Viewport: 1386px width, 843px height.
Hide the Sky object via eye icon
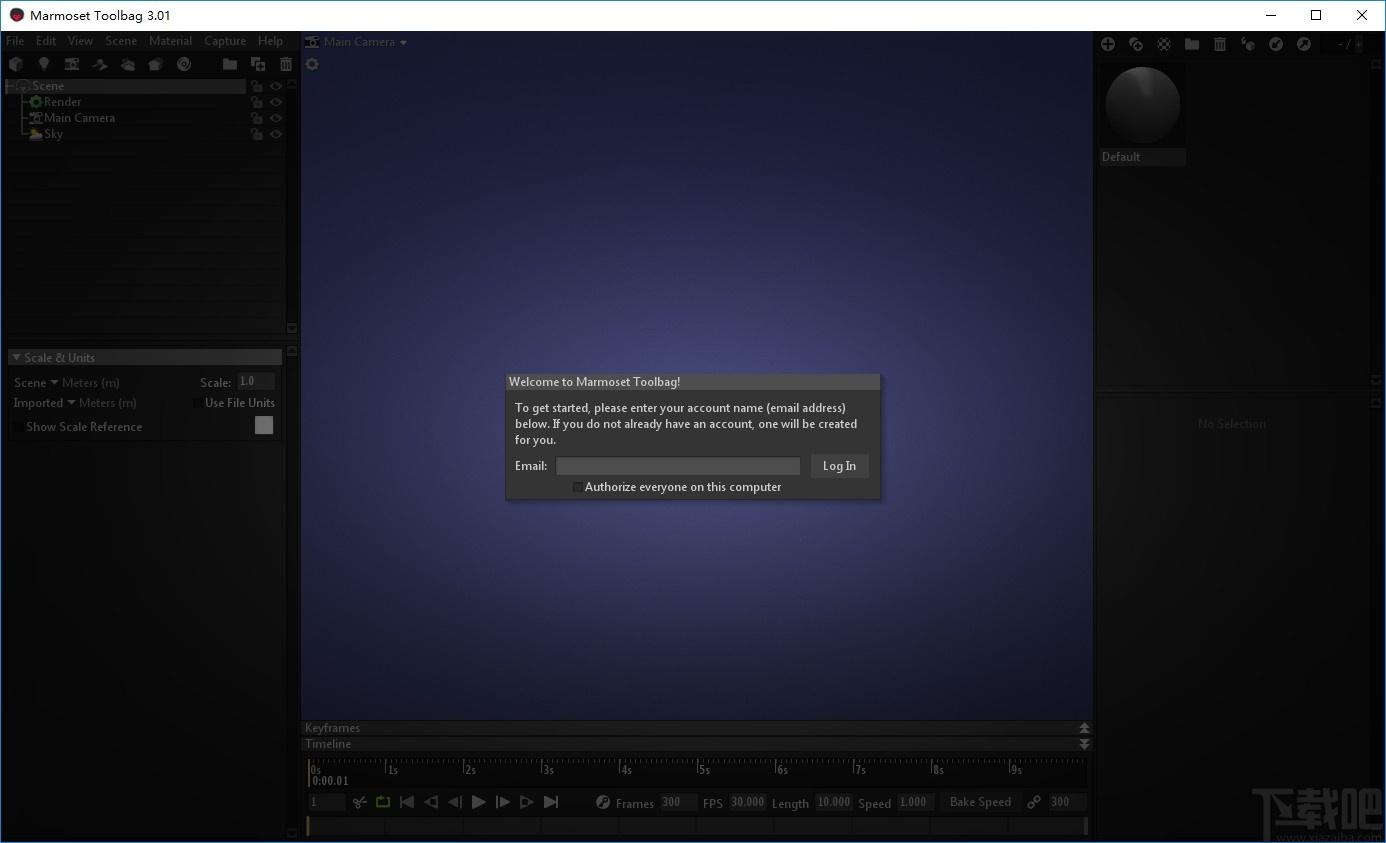pos(276,134)
